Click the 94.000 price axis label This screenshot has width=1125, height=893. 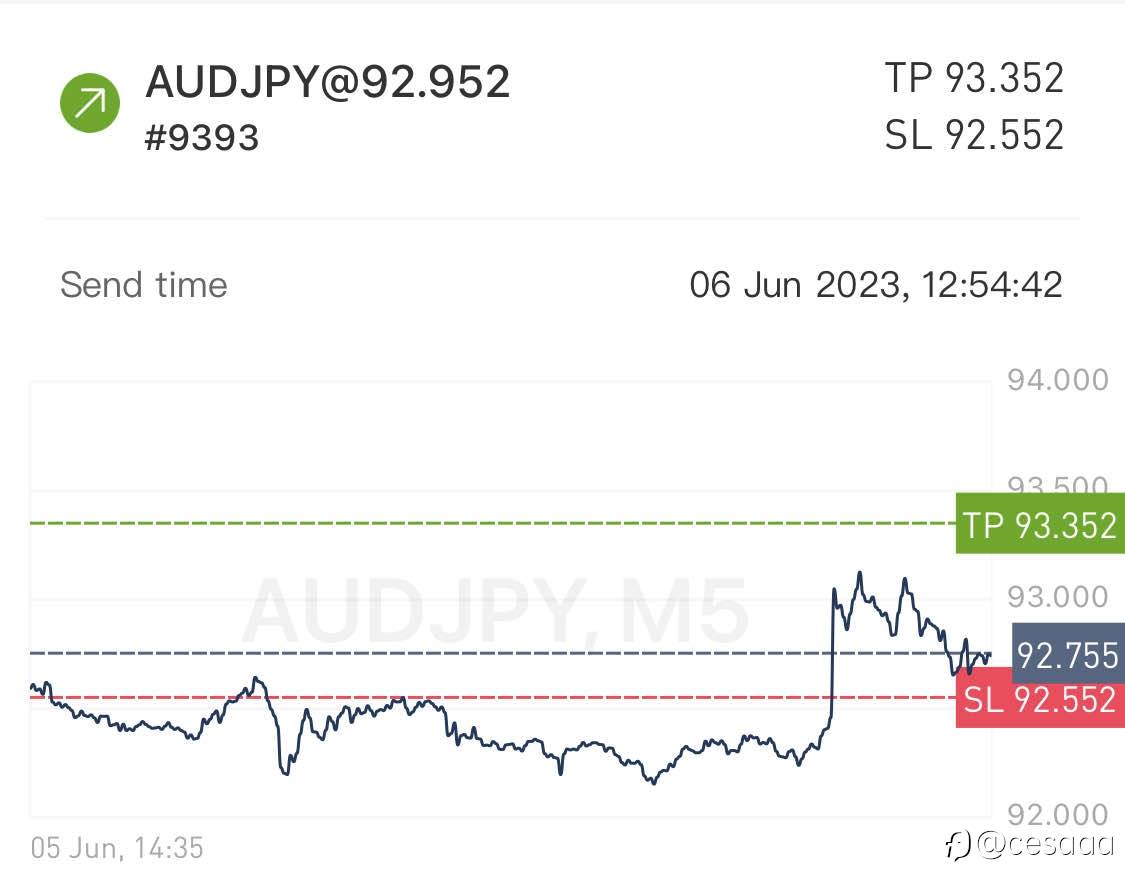(x=1058, y=380)
